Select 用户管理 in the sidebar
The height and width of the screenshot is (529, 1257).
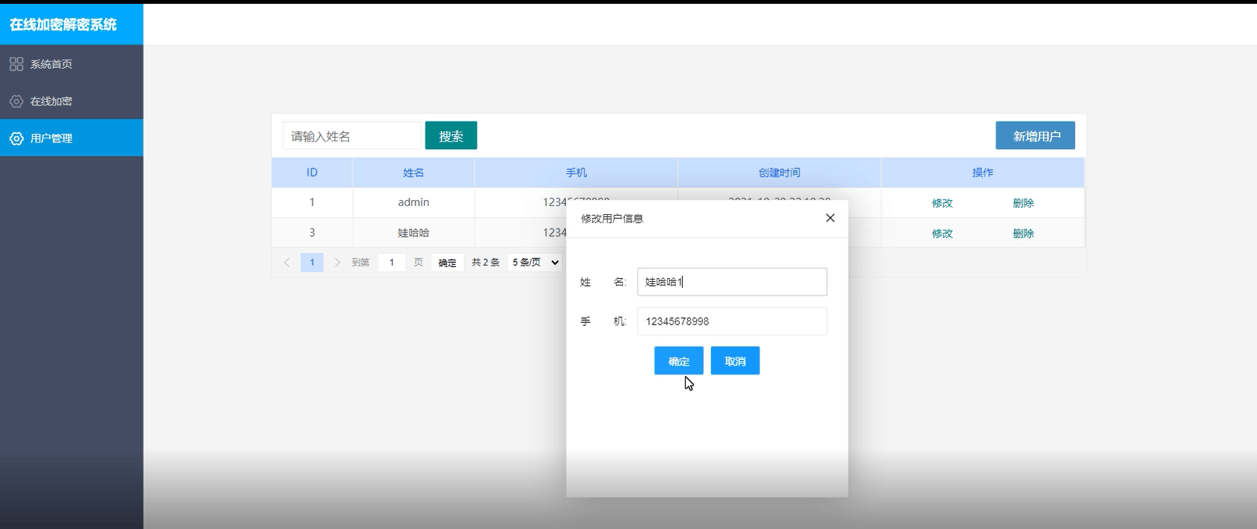tap(51, 139)
